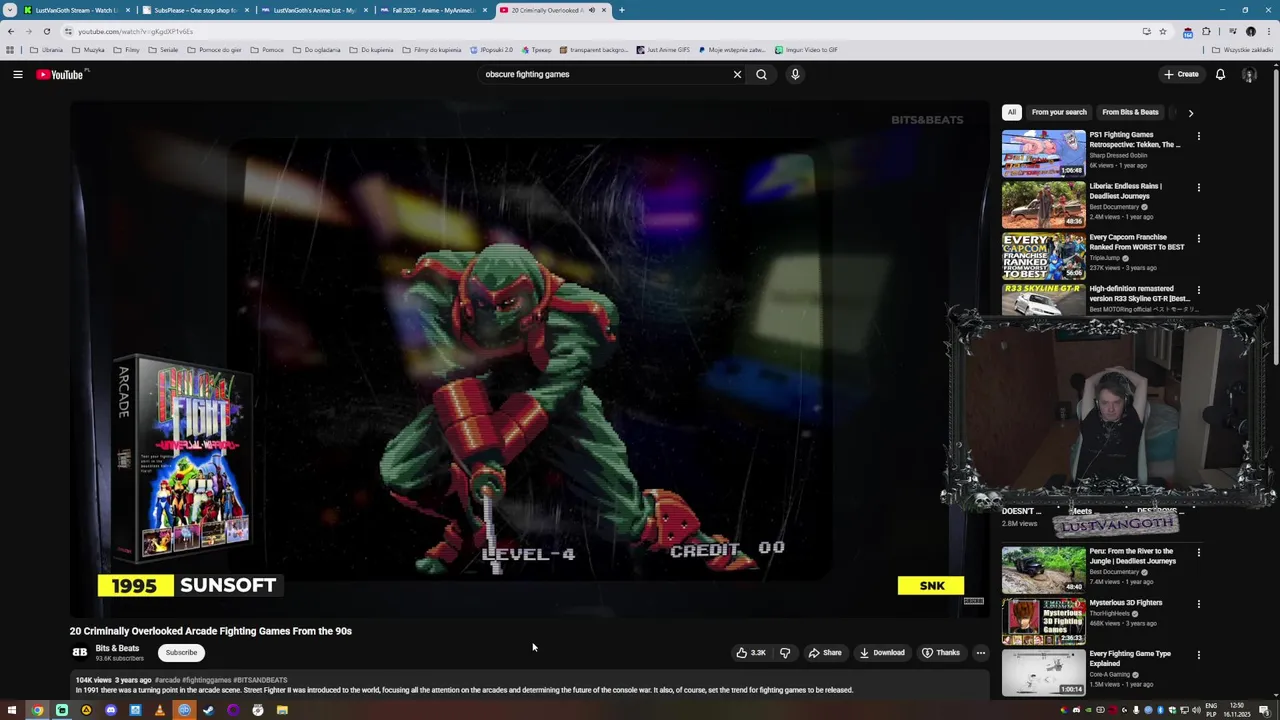Open the Pomoce do gier folder
This screenshot has height=720, width=1280.
point(214,50)
